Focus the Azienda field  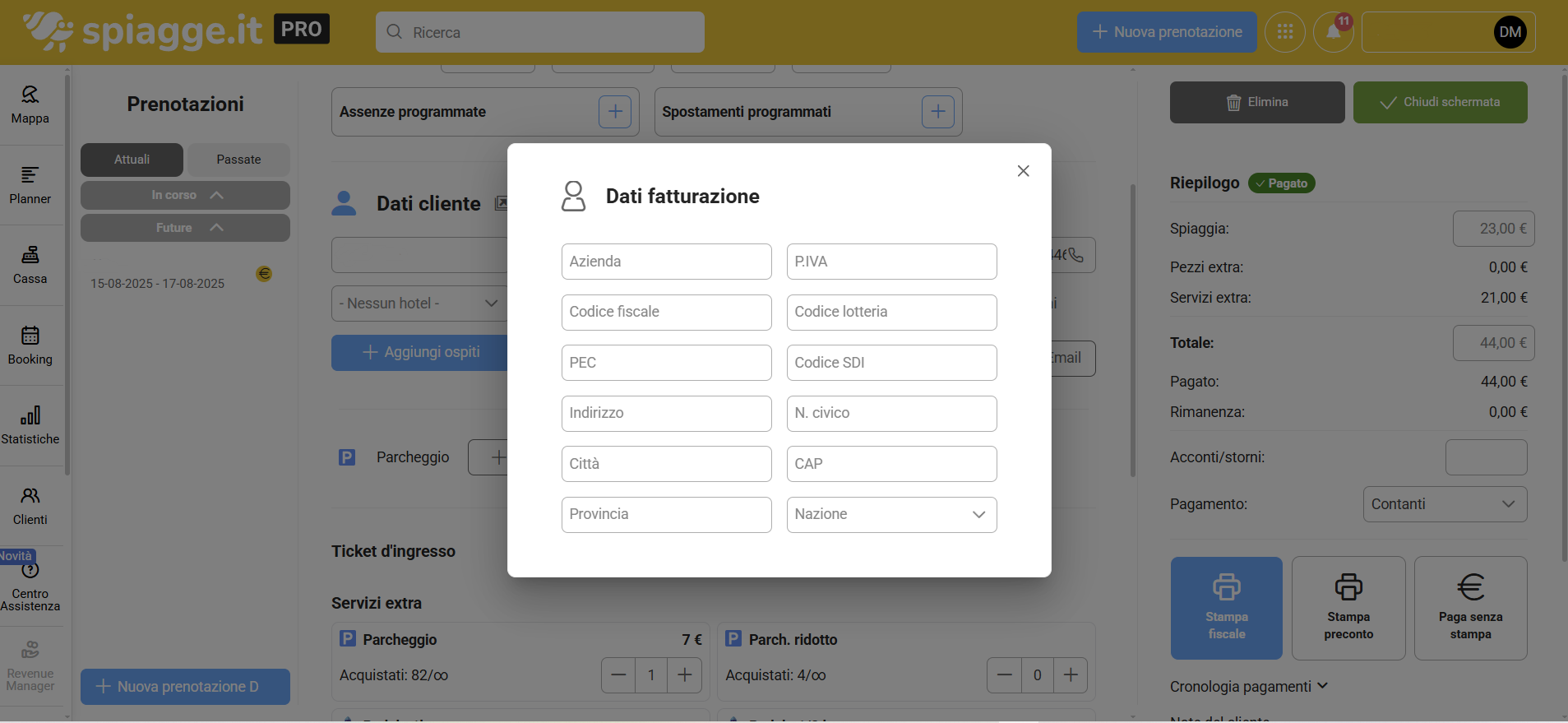[x=666, y=262]
